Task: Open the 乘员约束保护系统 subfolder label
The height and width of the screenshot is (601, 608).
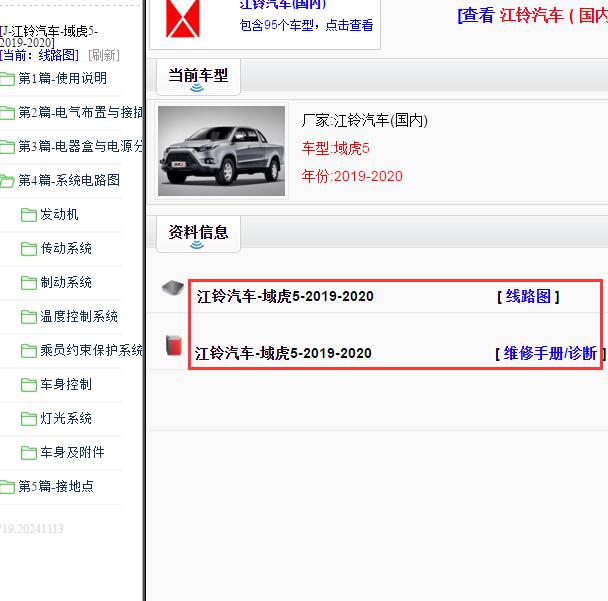Action: (92, 350)
